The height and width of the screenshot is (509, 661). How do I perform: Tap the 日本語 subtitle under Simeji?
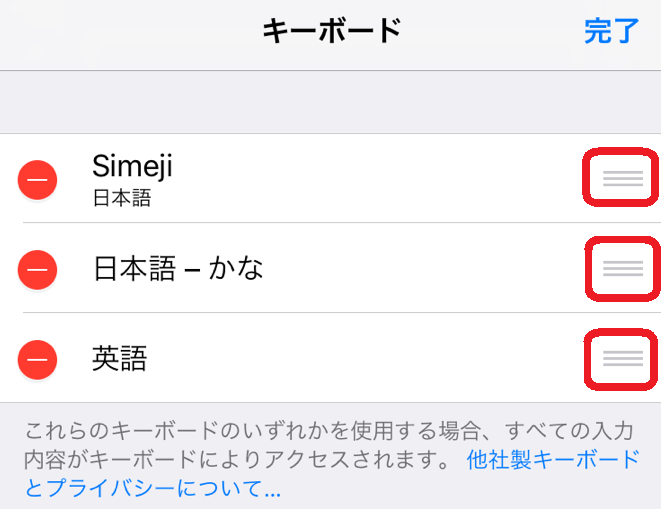(x=122, y=198)
